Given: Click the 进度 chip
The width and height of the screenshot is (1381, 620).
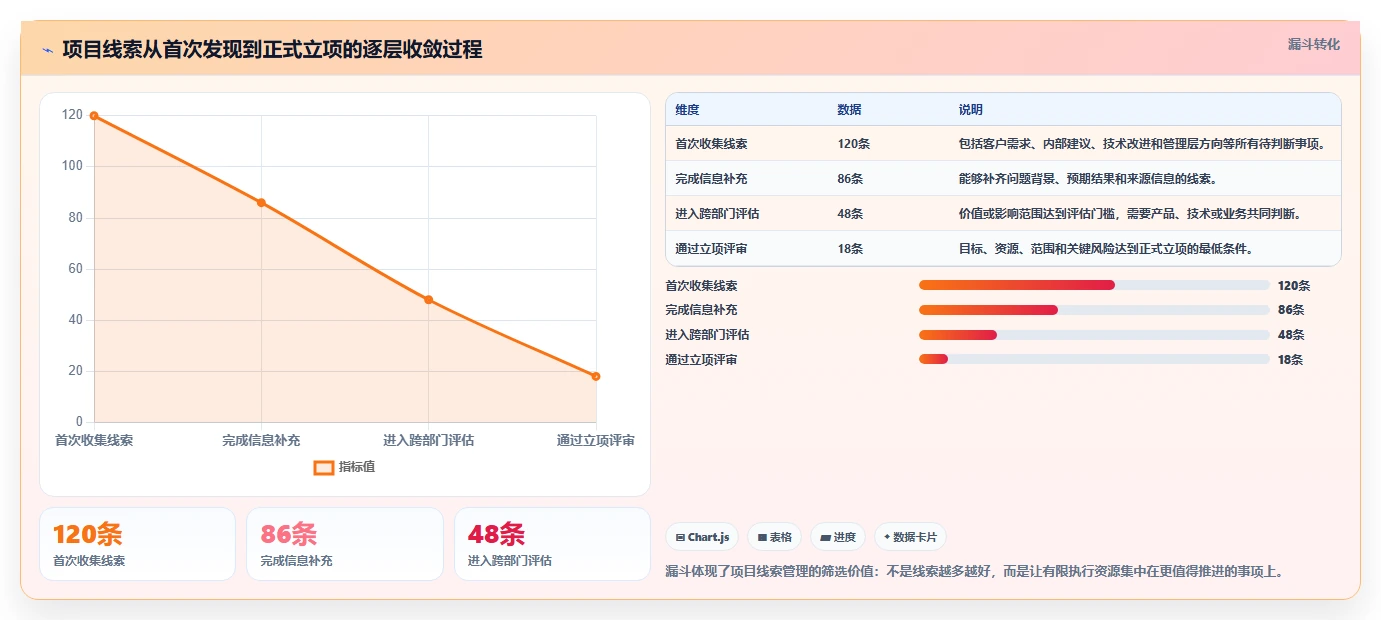Looking at the screenshot, I should coord(838,537).
